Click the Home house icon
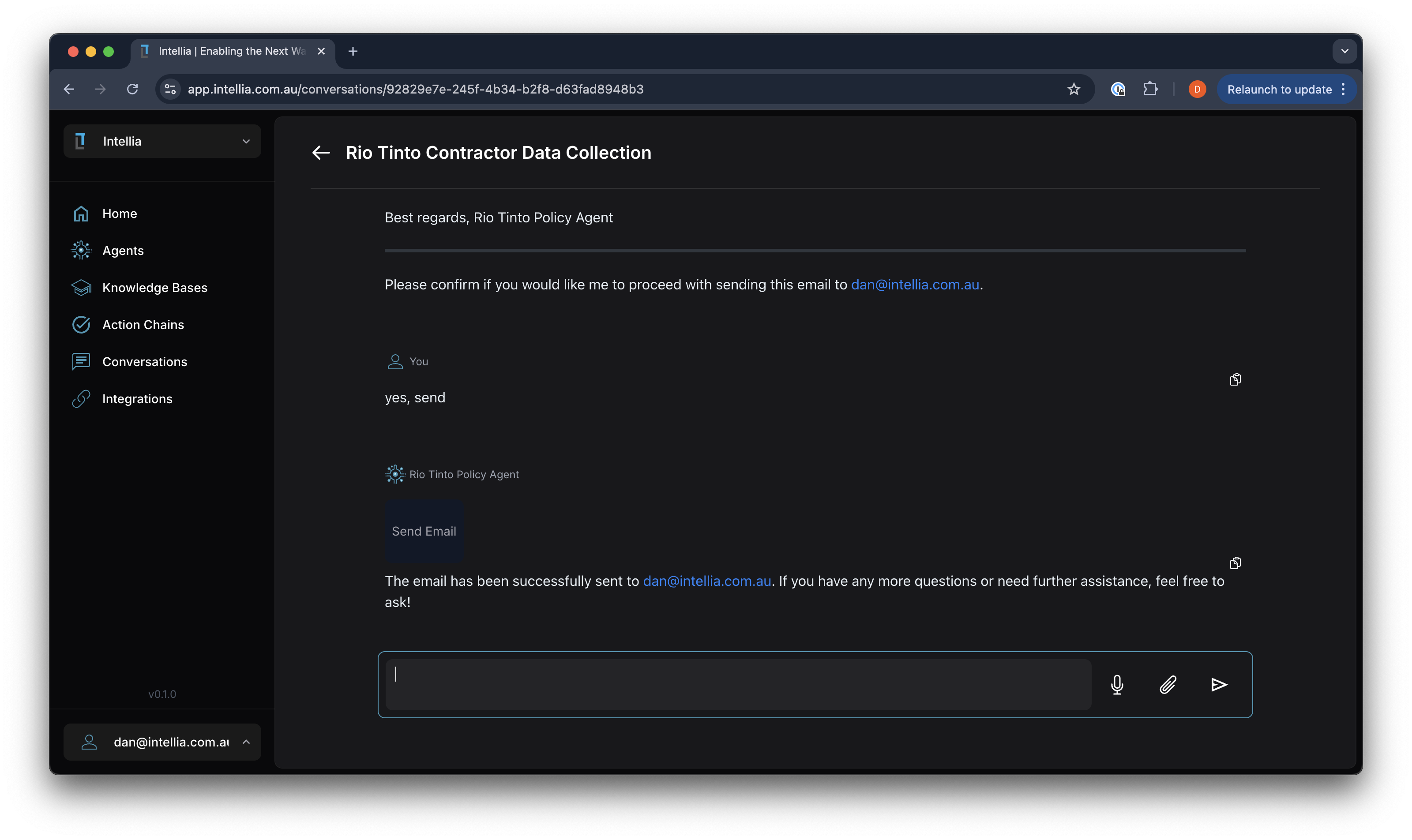1412x840 pixels. coord(81,214)
